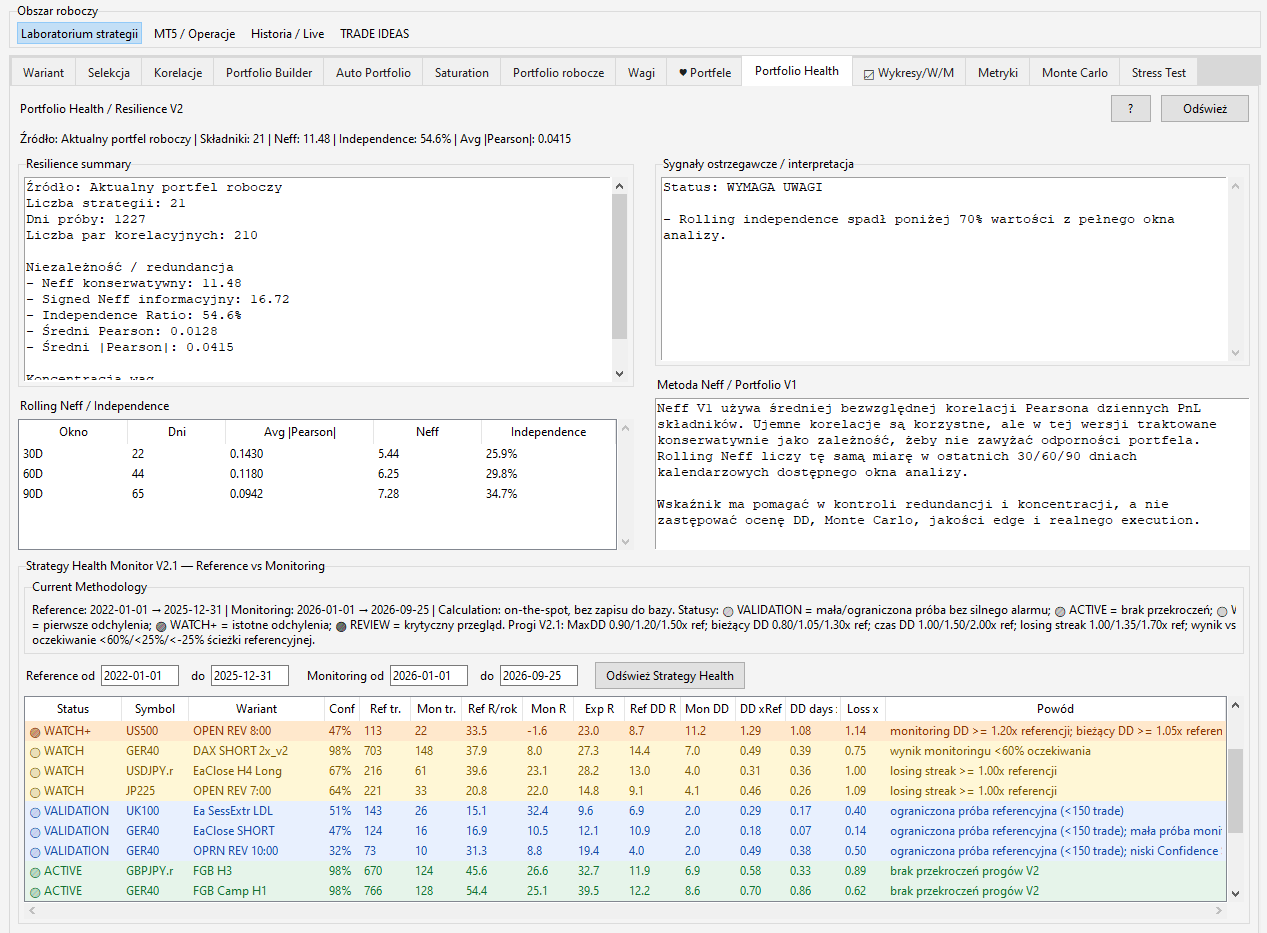The image size is (1267, 933).
Task: Switch to the Korelacje tab
Action: pos(178,73)
